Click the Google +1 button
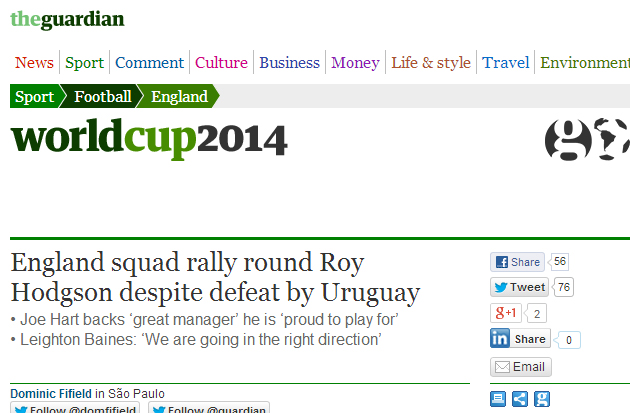Viewport: 630px width, 413px height. click(505, 313)
